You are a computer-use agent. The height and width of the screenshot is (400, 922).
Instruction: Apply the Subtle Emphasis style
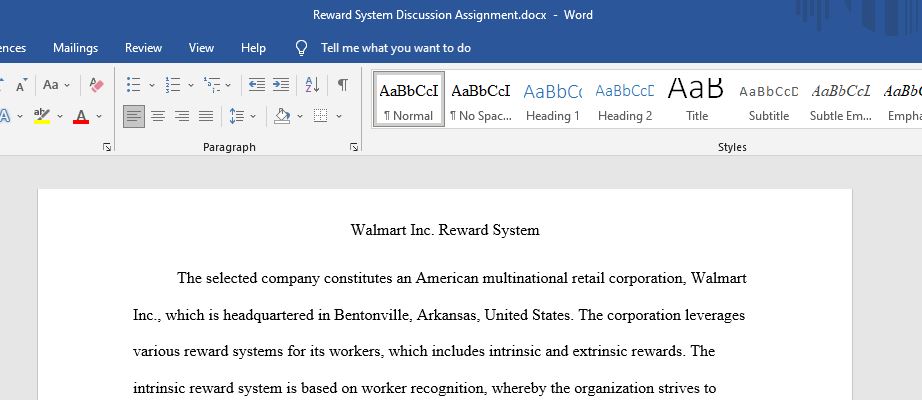841,99
